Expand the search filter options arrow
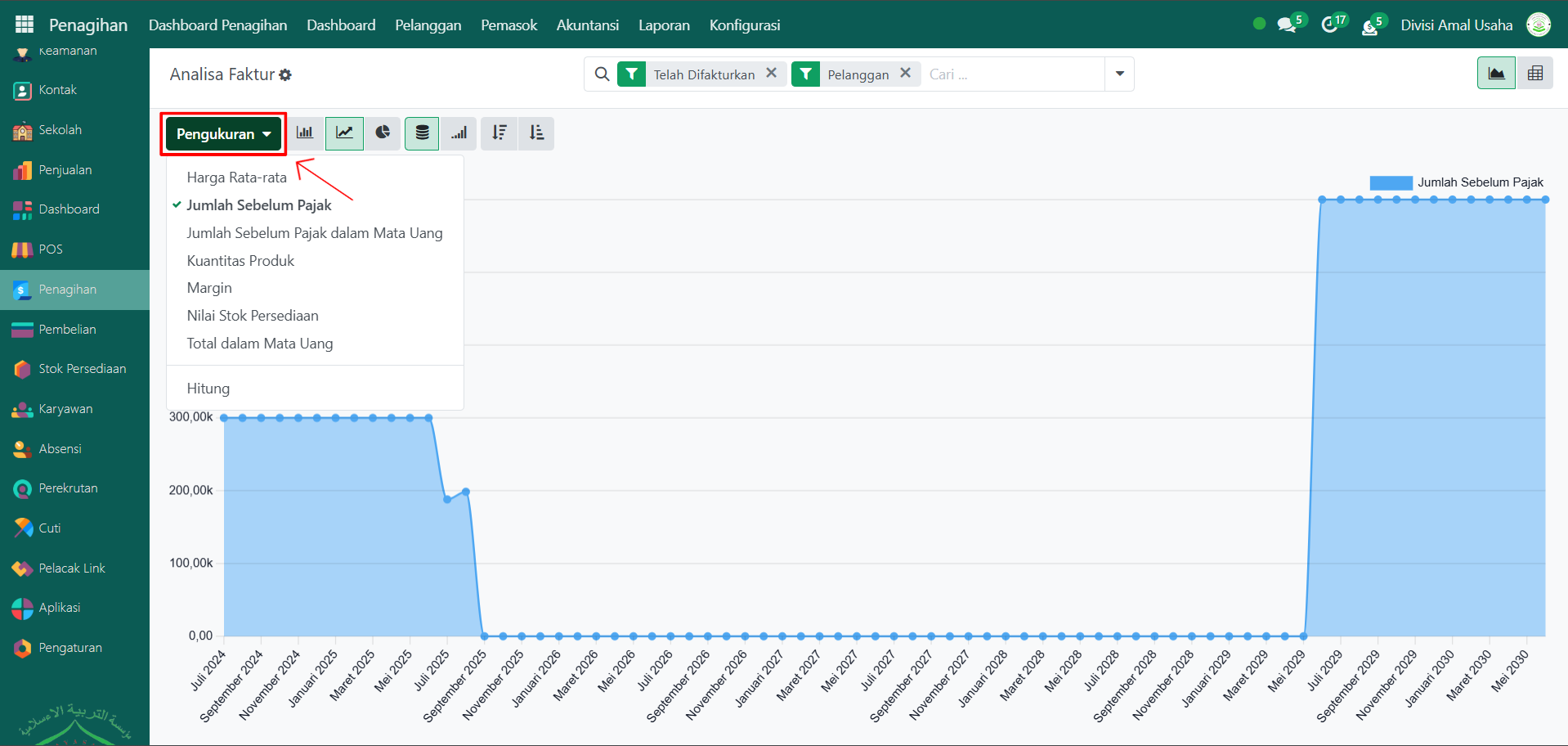The height and width of the screenshot is (746, 1568). tap(1119, 74)
